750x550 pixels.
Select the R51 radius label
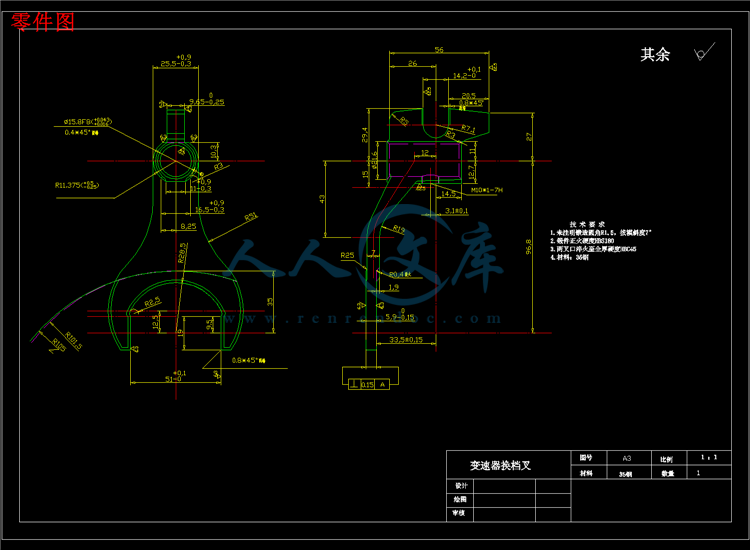(251, 217)
